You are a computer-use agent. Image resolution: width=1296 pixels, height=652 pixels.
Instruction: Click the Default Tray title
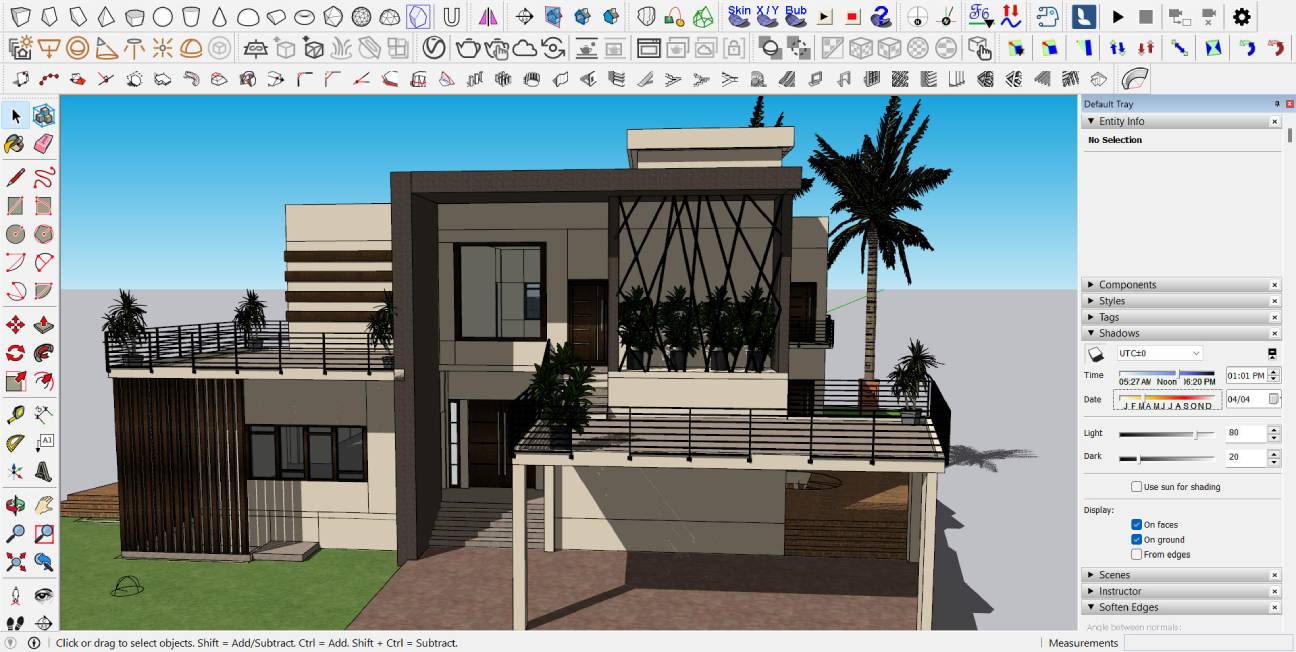tap(1108, 104)
